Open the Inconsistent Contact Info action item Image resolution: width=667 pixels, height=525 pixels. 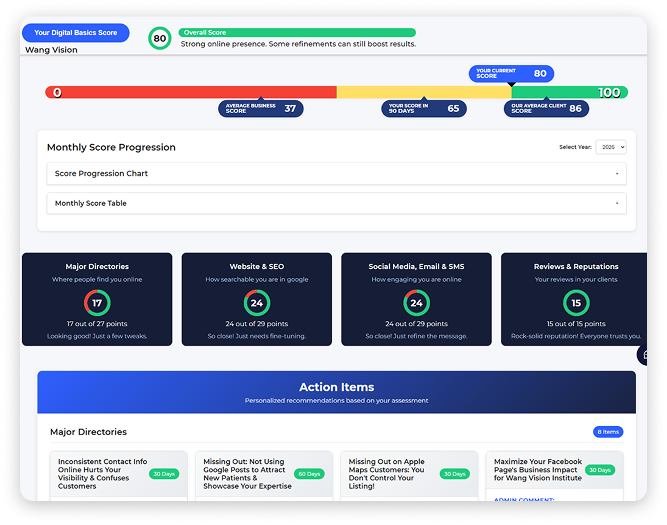tap(101, 473)
